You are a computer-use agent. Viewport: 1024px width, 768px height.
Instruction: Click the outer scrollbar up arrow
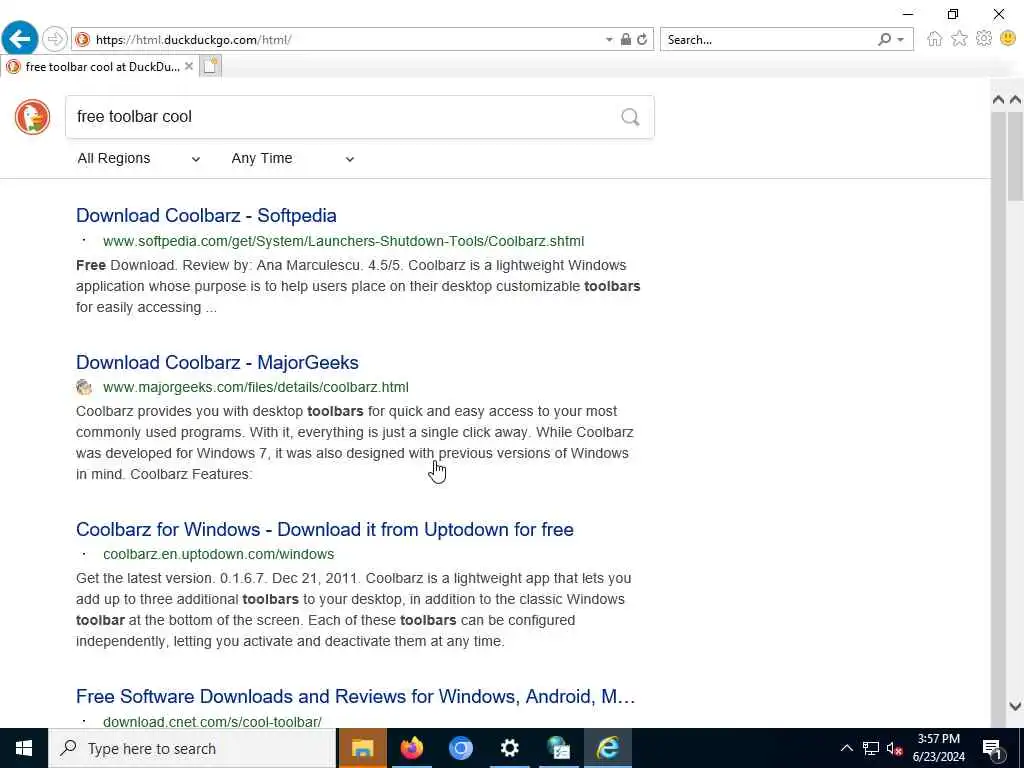point(1015,100)
